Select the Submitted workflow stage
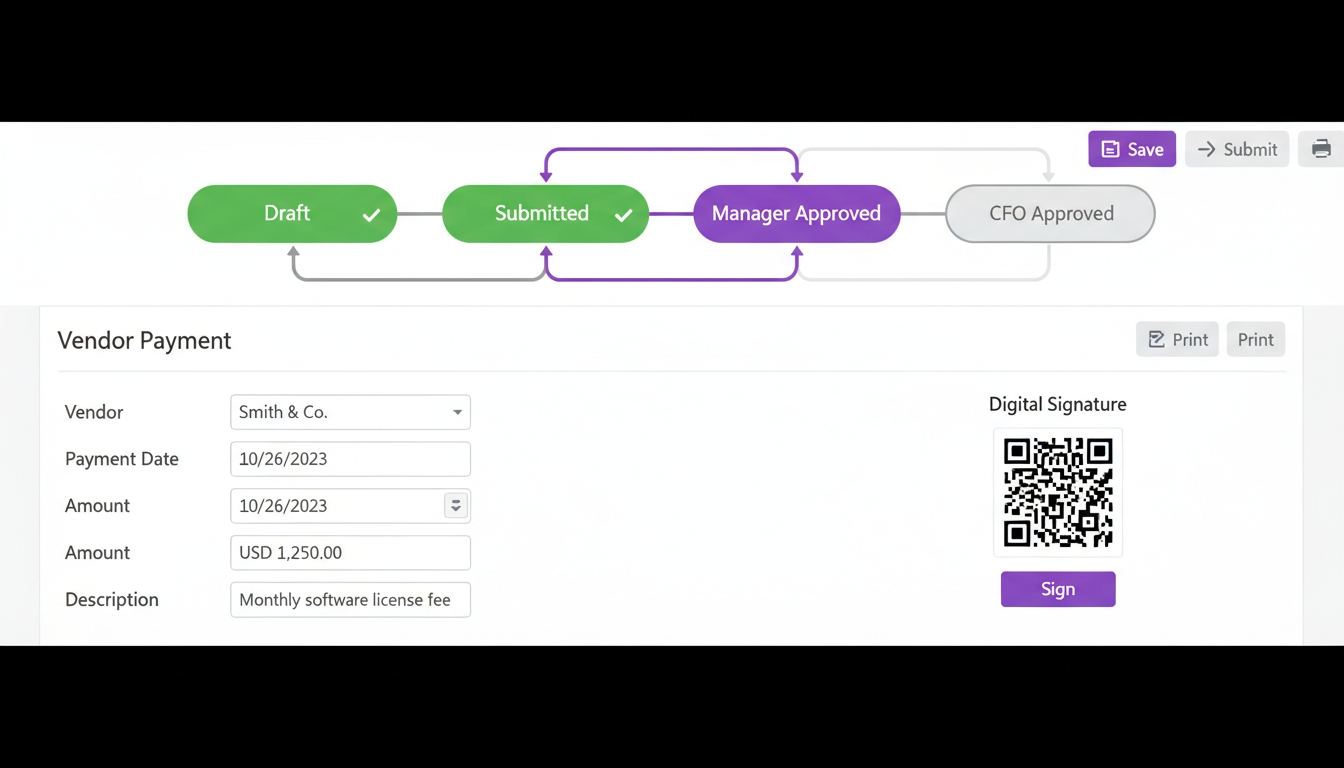The width and height of the screenshot is (1344, 768). click(545, 213)
